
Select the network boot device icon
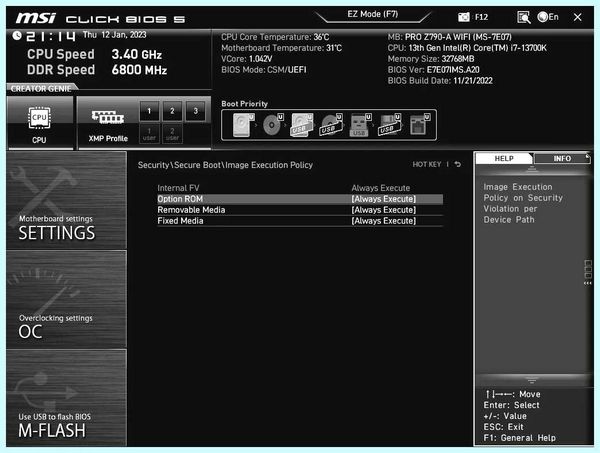420,125
